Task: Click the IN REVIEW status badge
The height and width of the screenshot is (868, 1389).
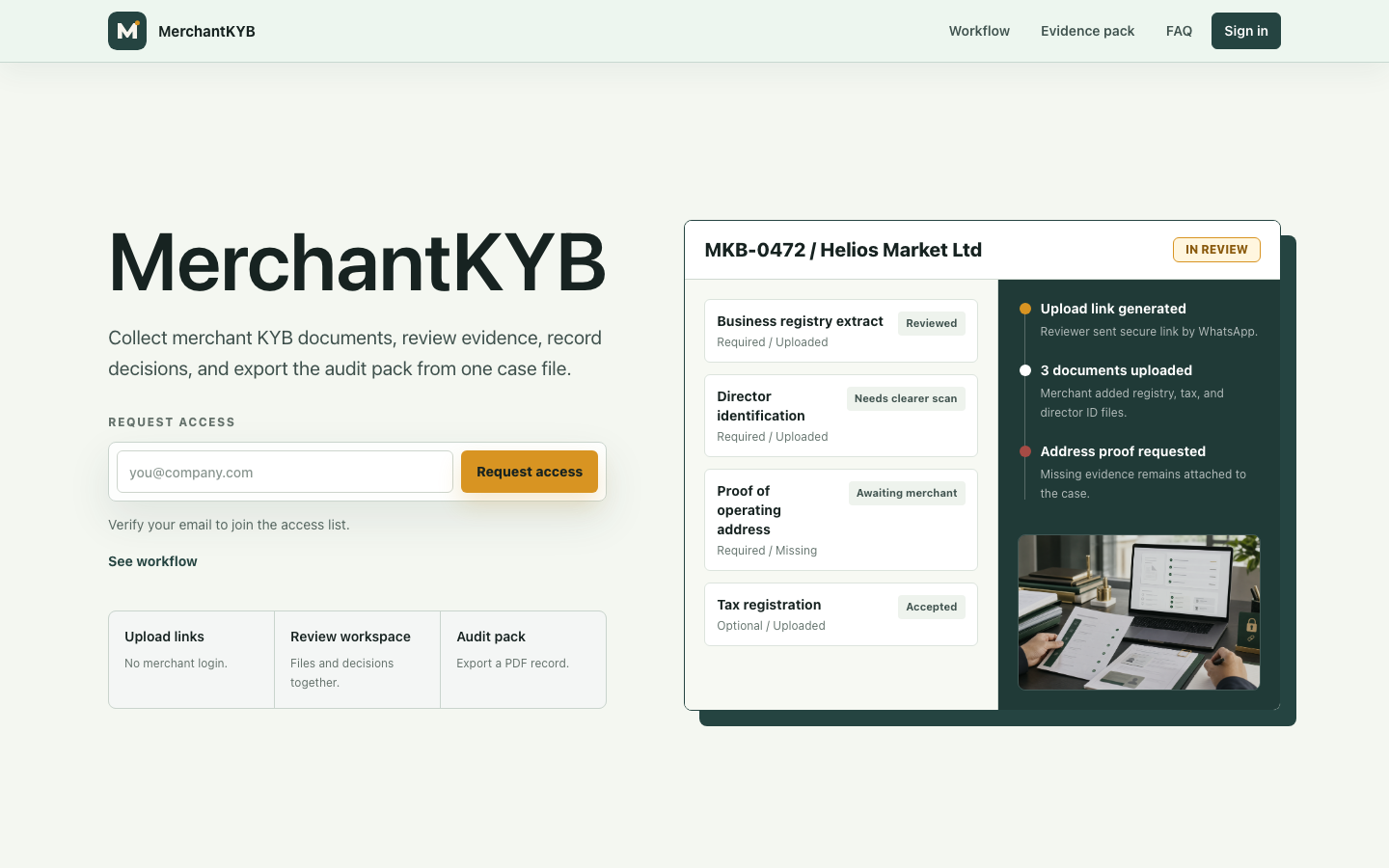Action: tap(1216, 250)
